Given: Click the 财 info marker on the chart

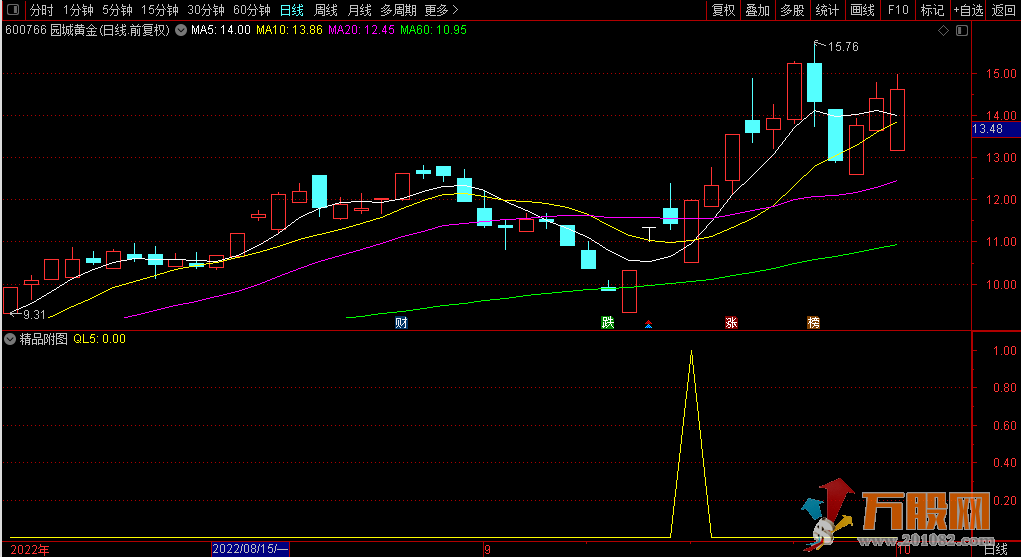Looking at the screenshot, I should coord(401,322).
